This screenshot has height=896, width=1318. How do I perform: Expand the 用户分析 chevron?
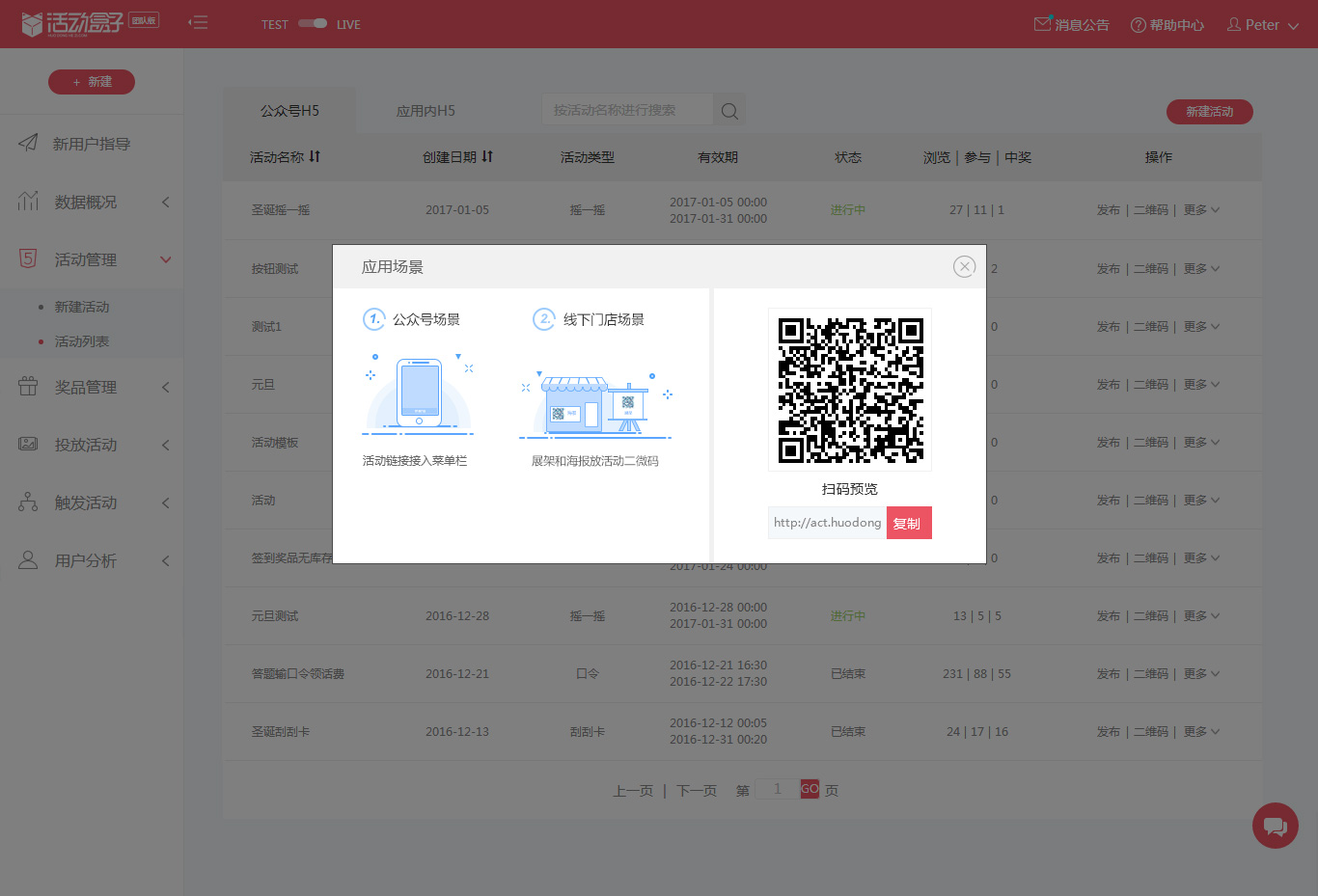(x=165, y=560)
